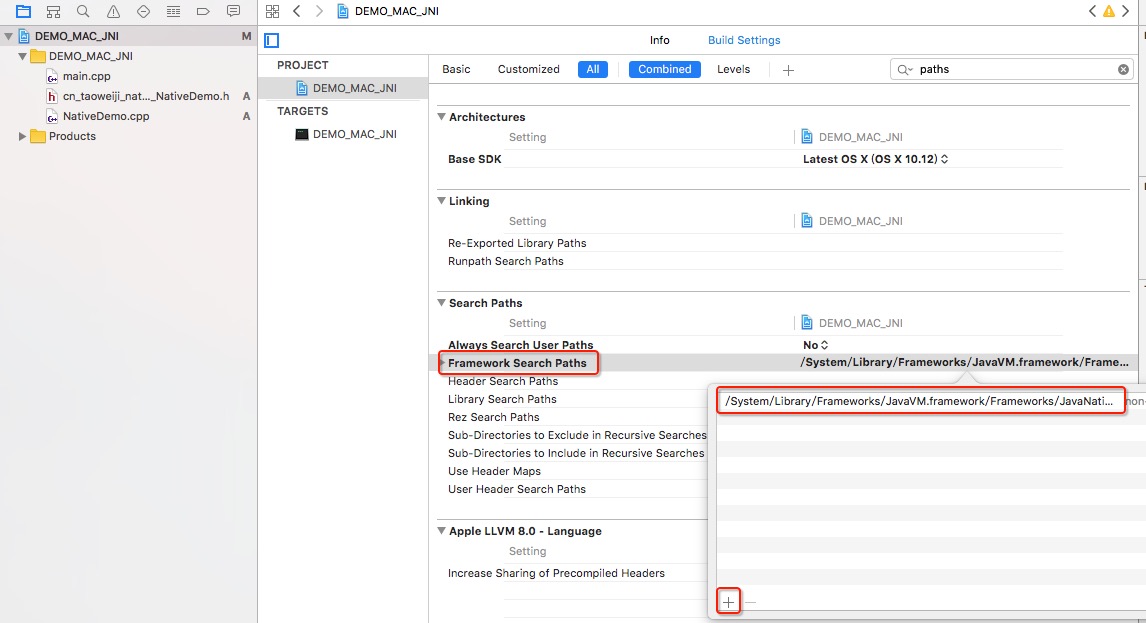Open the Find navigator magnifier icon
The image size is (1146, 623).
[83, 12]
